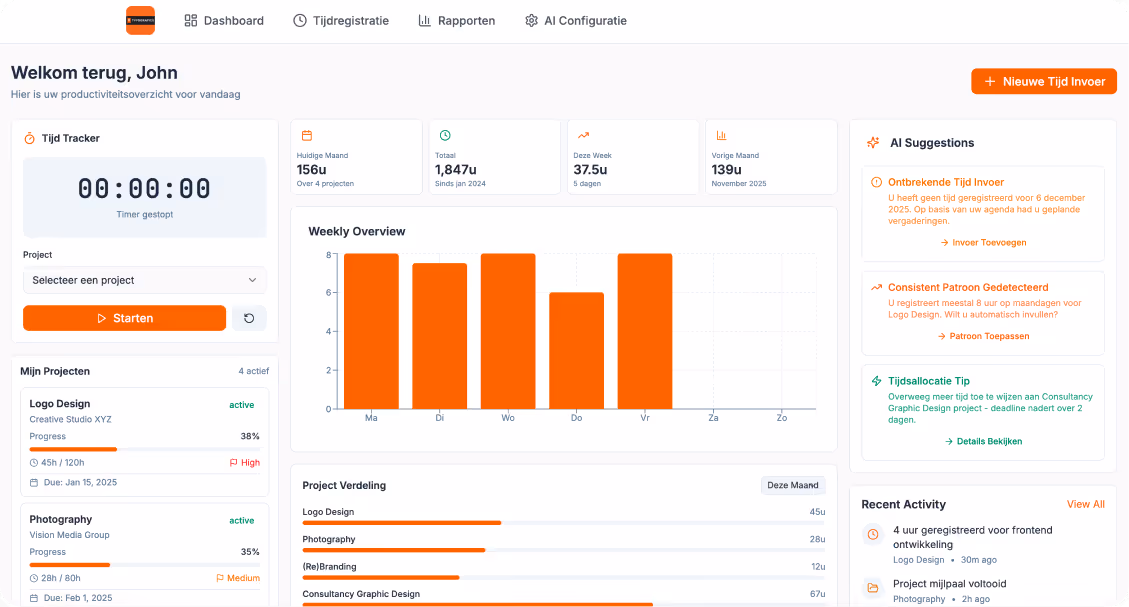Click the AI Suggestions sparkle icon
The height and width of the screenshot is (607, 1129).
tap(874, 142)
